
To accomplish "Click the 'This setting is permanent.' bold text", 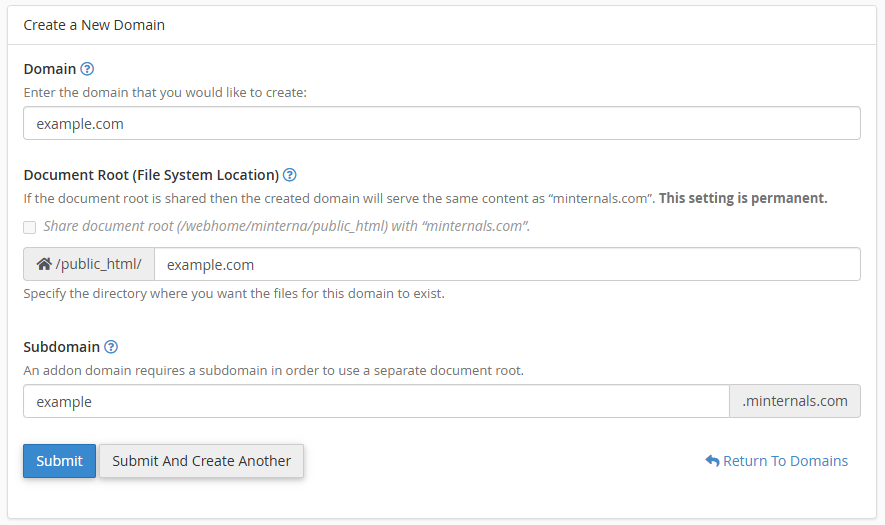I will [x=743, y=198].
